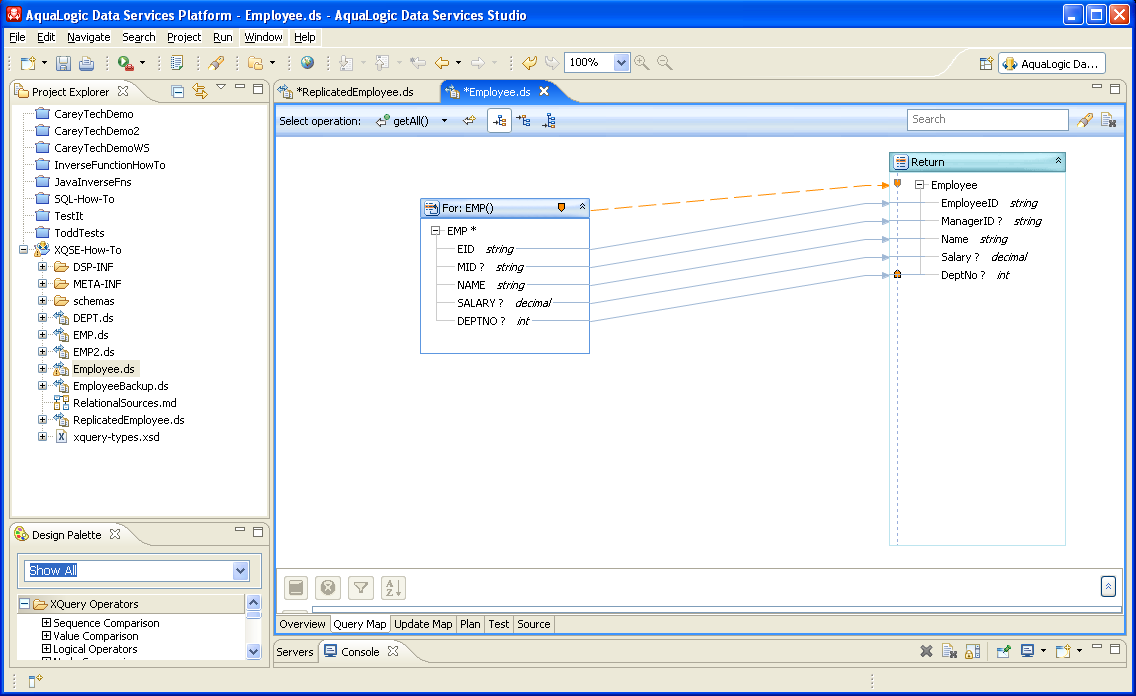Screen dimensions: 1136x696
Task: Collapse the Return node header chevron
Action: [x=1058, y=161]
